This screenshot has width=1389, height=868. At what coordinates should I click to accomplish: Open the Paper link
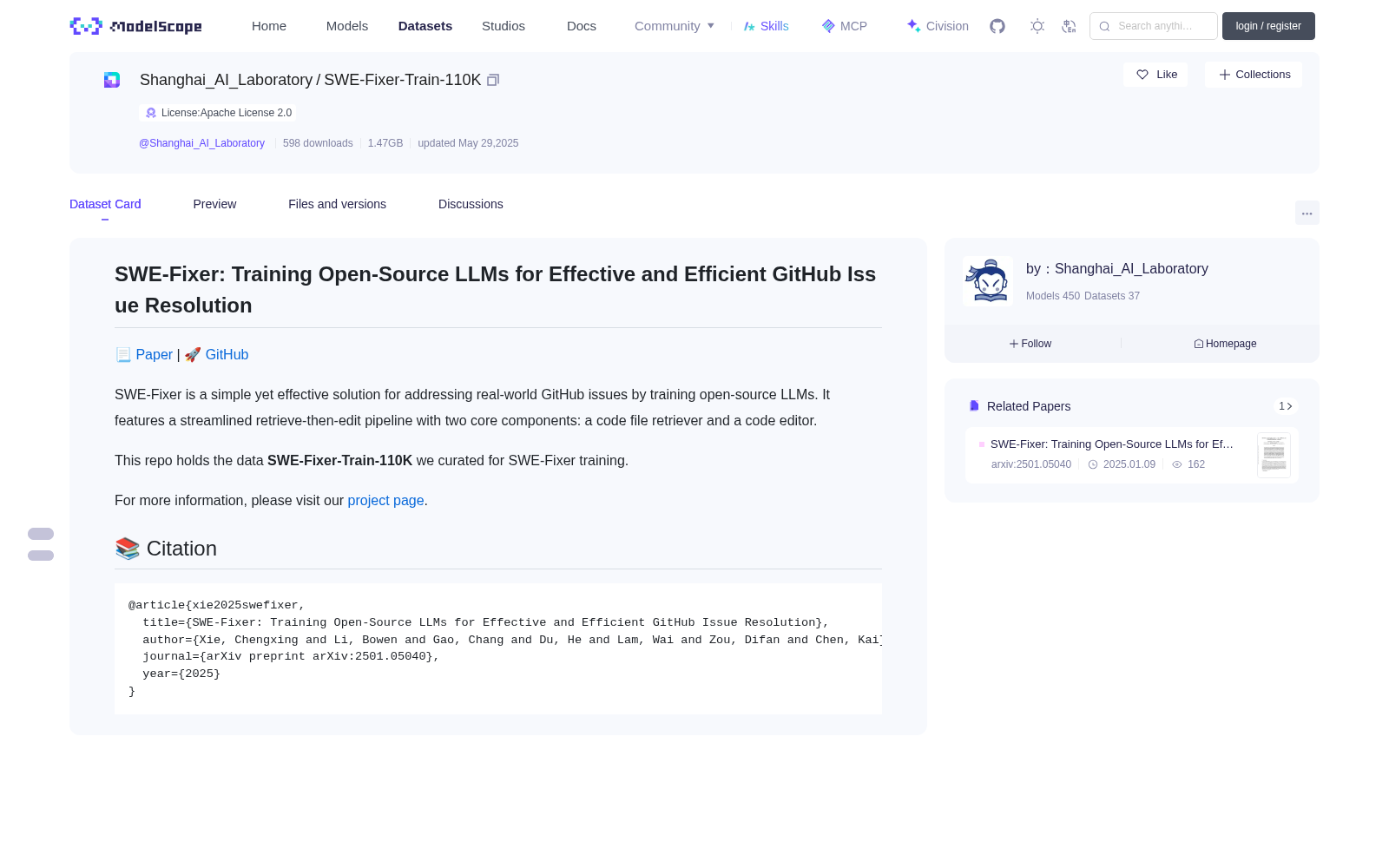coord(154,354)
